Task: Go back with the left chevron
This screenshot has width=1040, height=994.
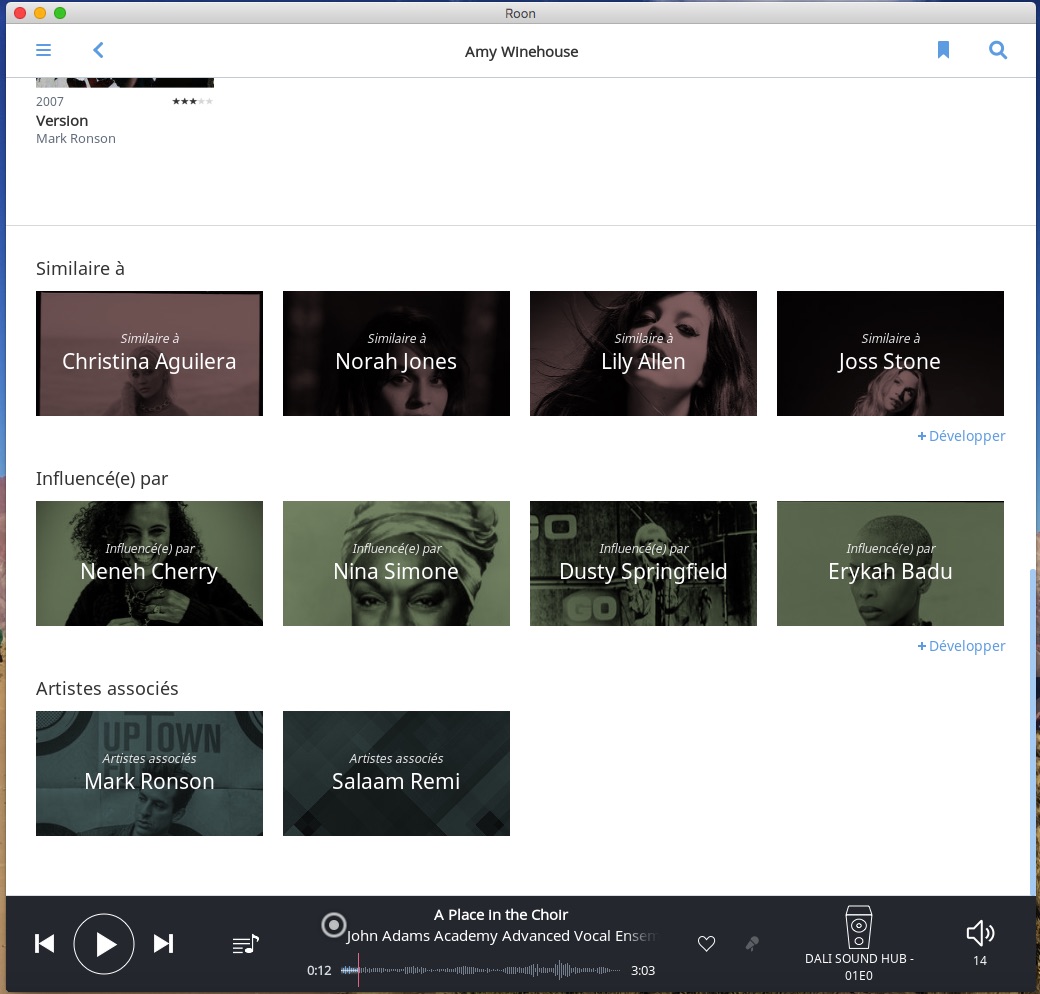Action: pos(98,50)
